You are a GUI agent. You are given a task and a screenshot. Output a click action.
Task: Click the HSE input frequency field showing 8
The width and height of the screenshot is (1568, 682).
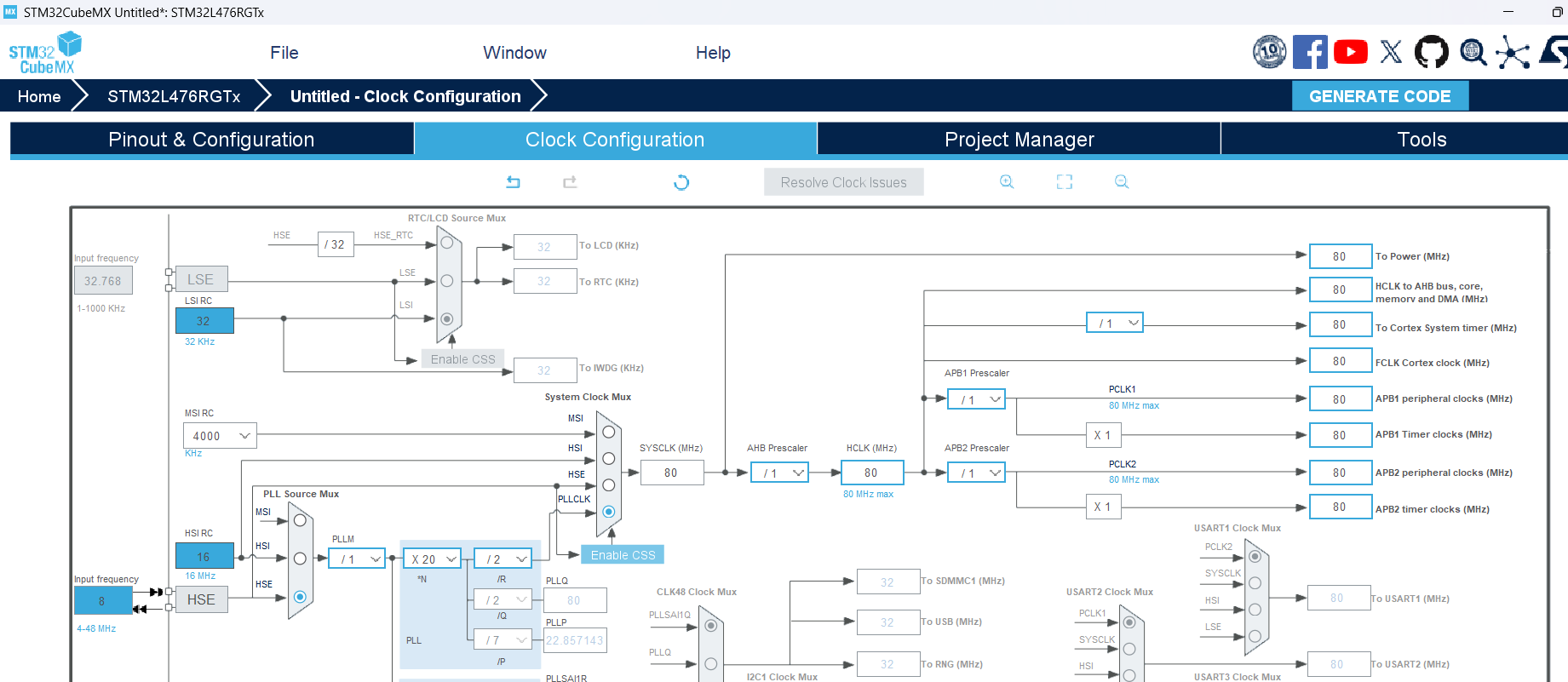tap(103, 601)
